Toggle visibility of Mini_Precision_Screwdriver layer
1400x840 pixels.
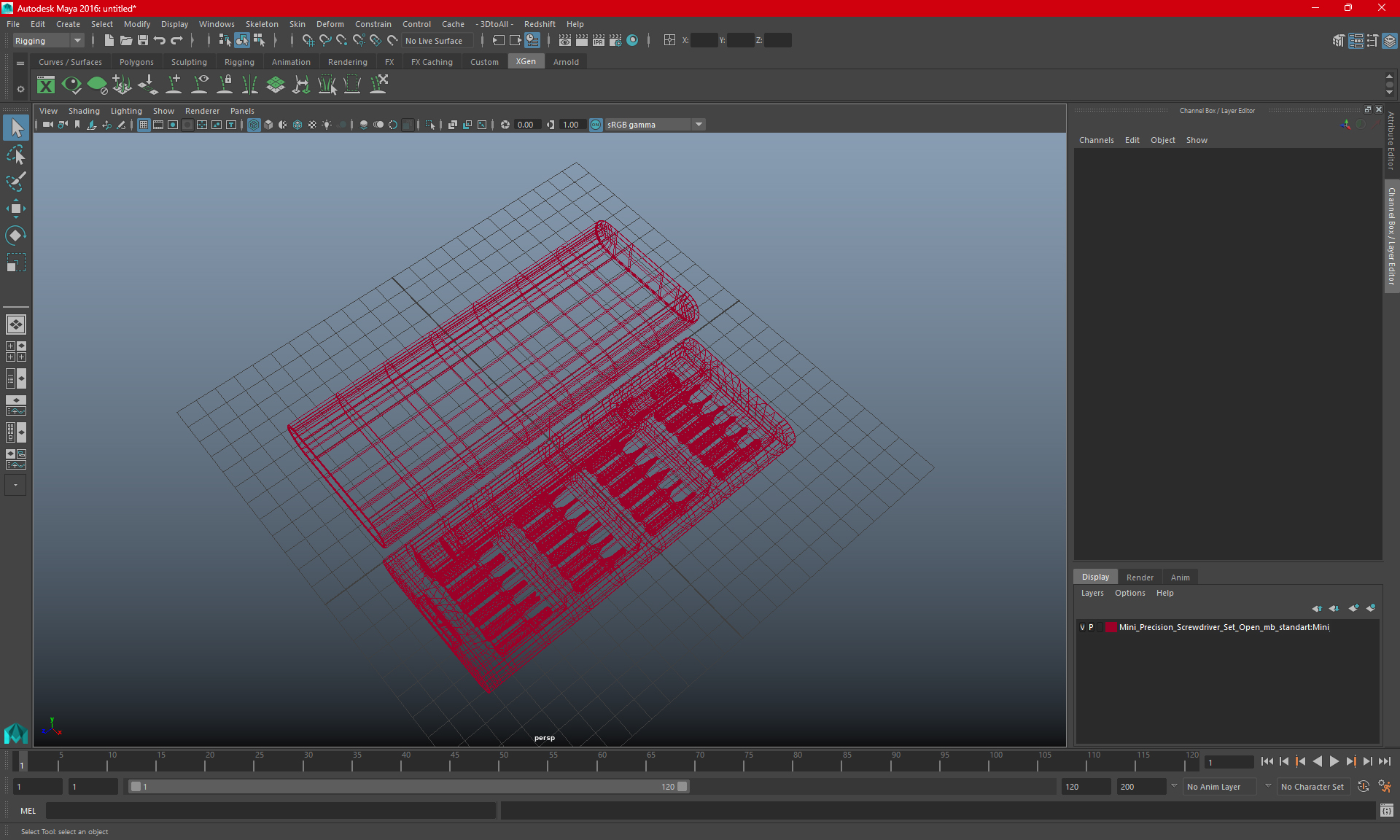coord(1083,627)
